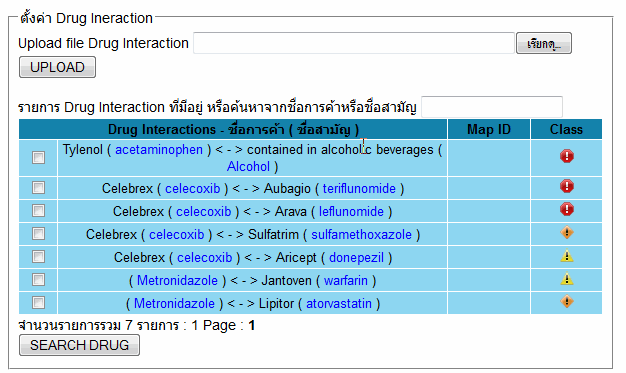Open the Alcohol link
626x373 pixels.
tap(248, 167)
